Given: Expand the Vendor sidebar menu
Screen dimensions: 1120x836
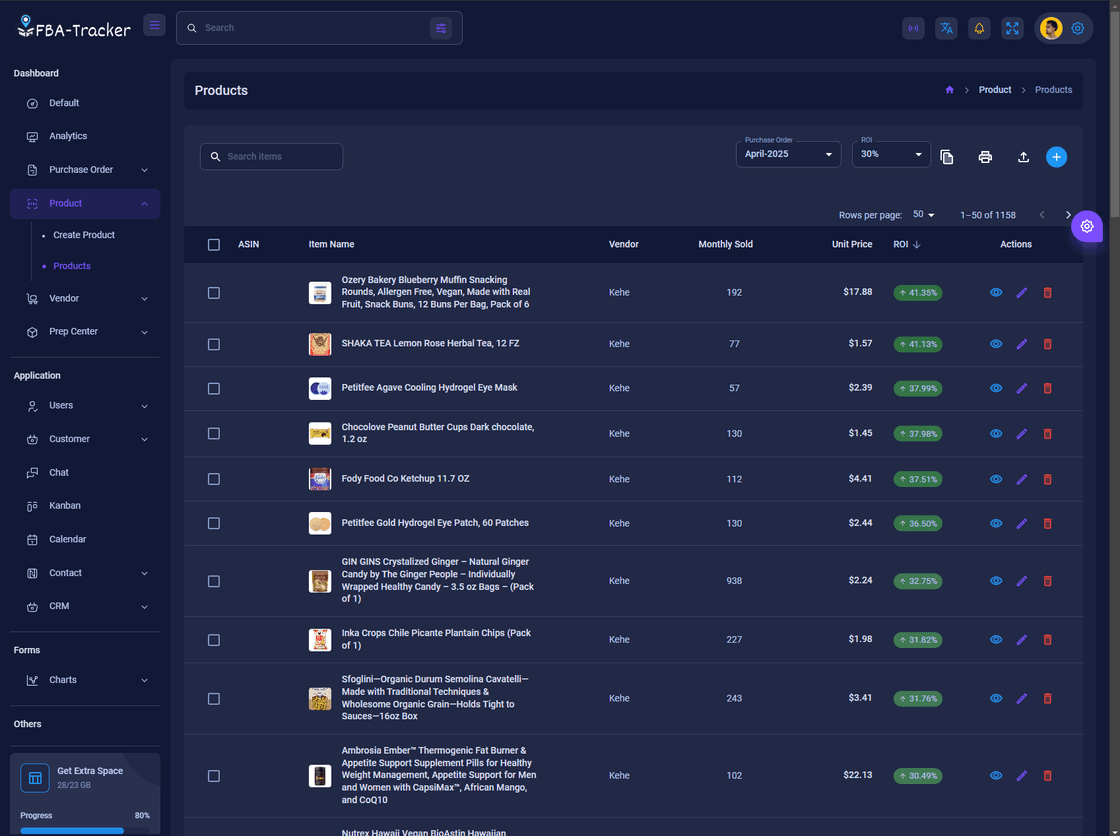Looking at the screenshot, I should (85, 299).
